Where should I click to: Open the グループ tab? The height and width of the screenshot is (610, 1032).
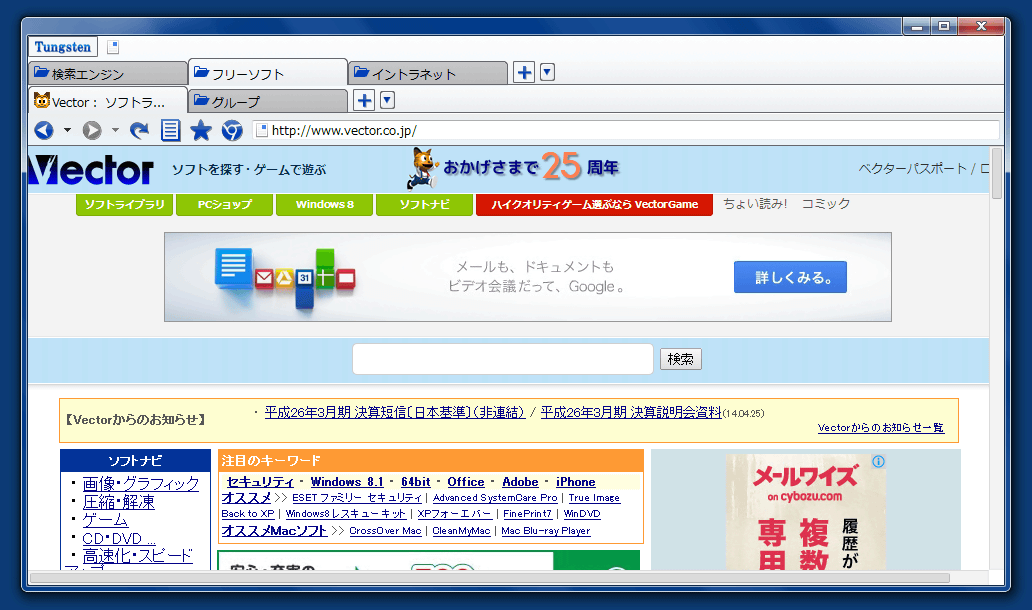point(268,101)
